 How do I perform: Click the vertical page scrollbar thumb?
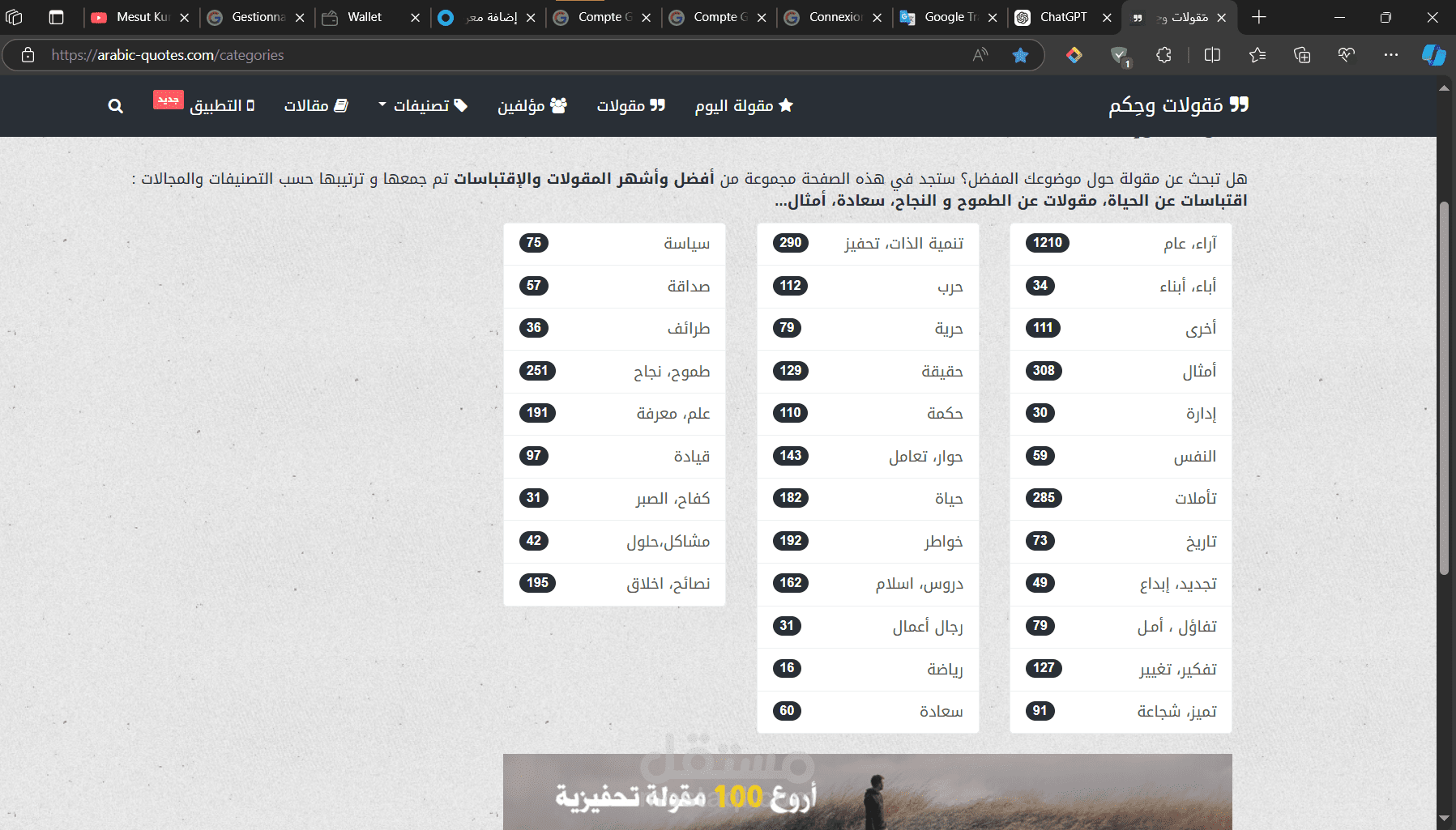pos(1444,389)
